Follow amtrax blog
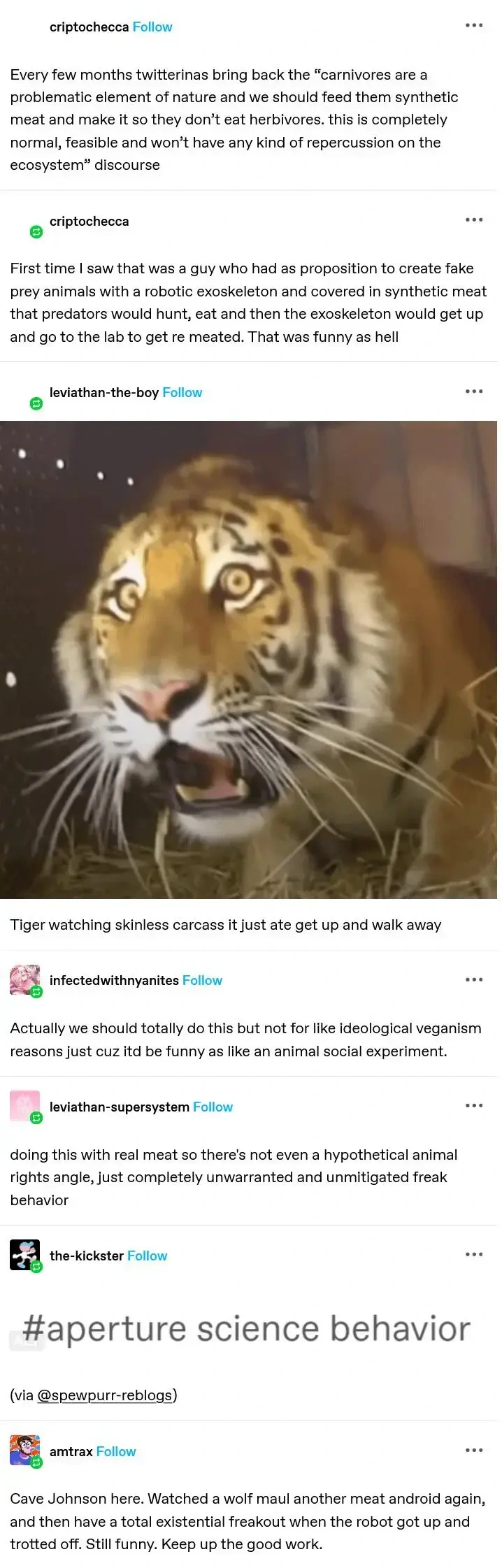This screenshot has height=1568, width=502. [117, 1451]
